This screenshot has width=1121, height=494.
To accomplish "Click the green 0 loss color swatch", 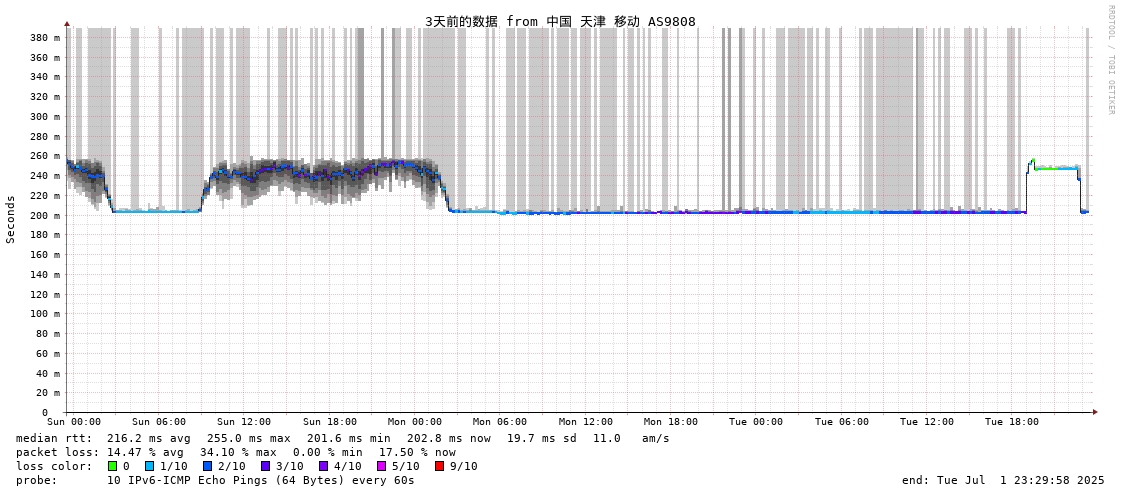I will [112, 466].
